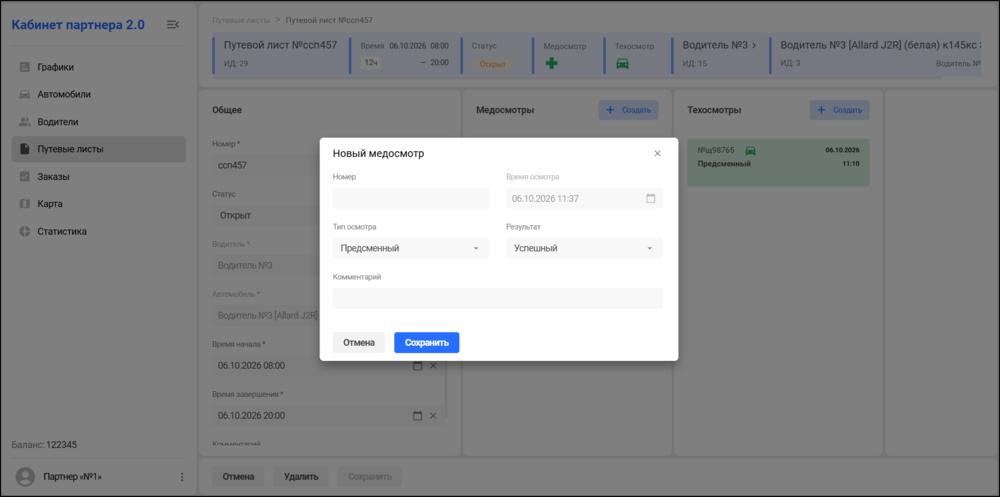This screenshot has width=1000, height=497.
Task: Close the Новый медосмотр dialog
Action: [658, 154]
